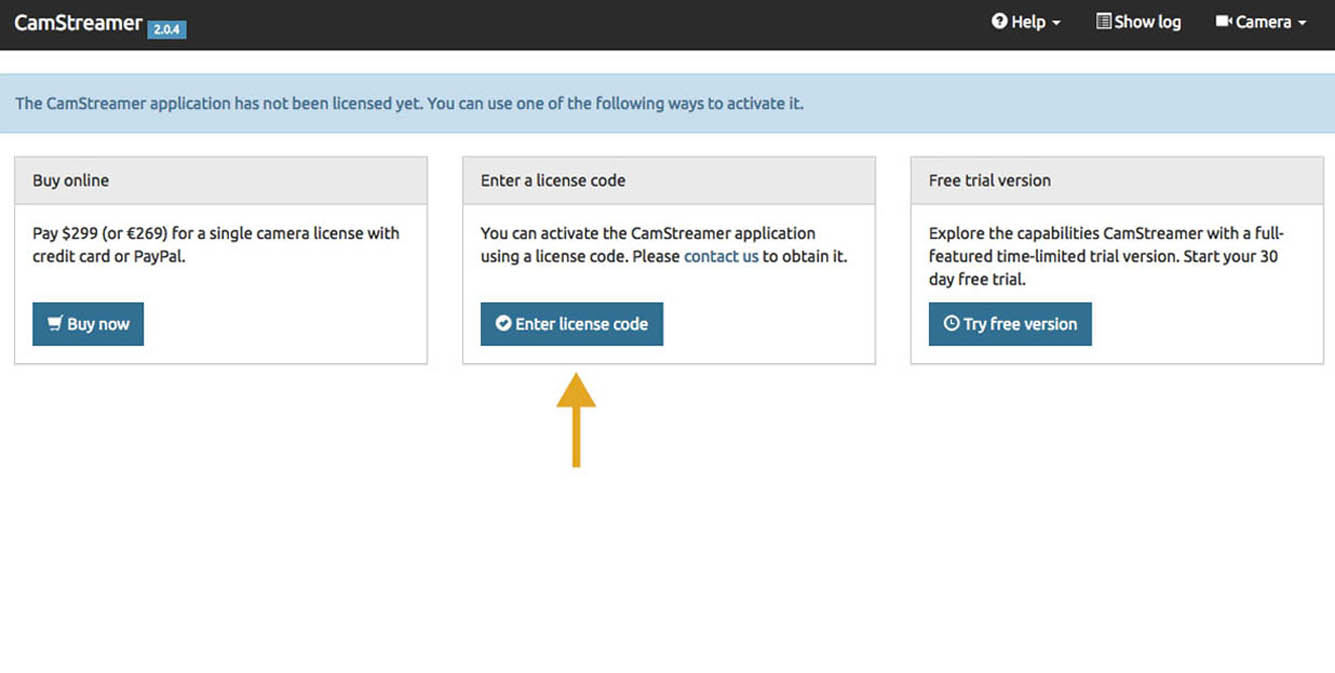The width and height of the screenshot is (1335, 673).
Task: Click the CamStreamer brand logo
Action: point(78,22)
